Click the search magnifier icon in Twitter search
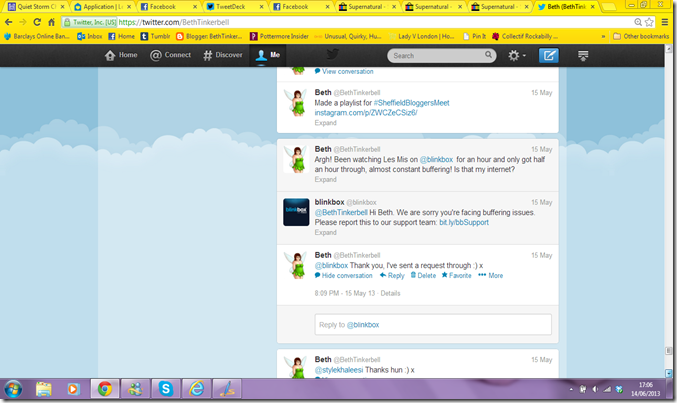This screenshot has width=677, height=403. [x=488, y=55]
